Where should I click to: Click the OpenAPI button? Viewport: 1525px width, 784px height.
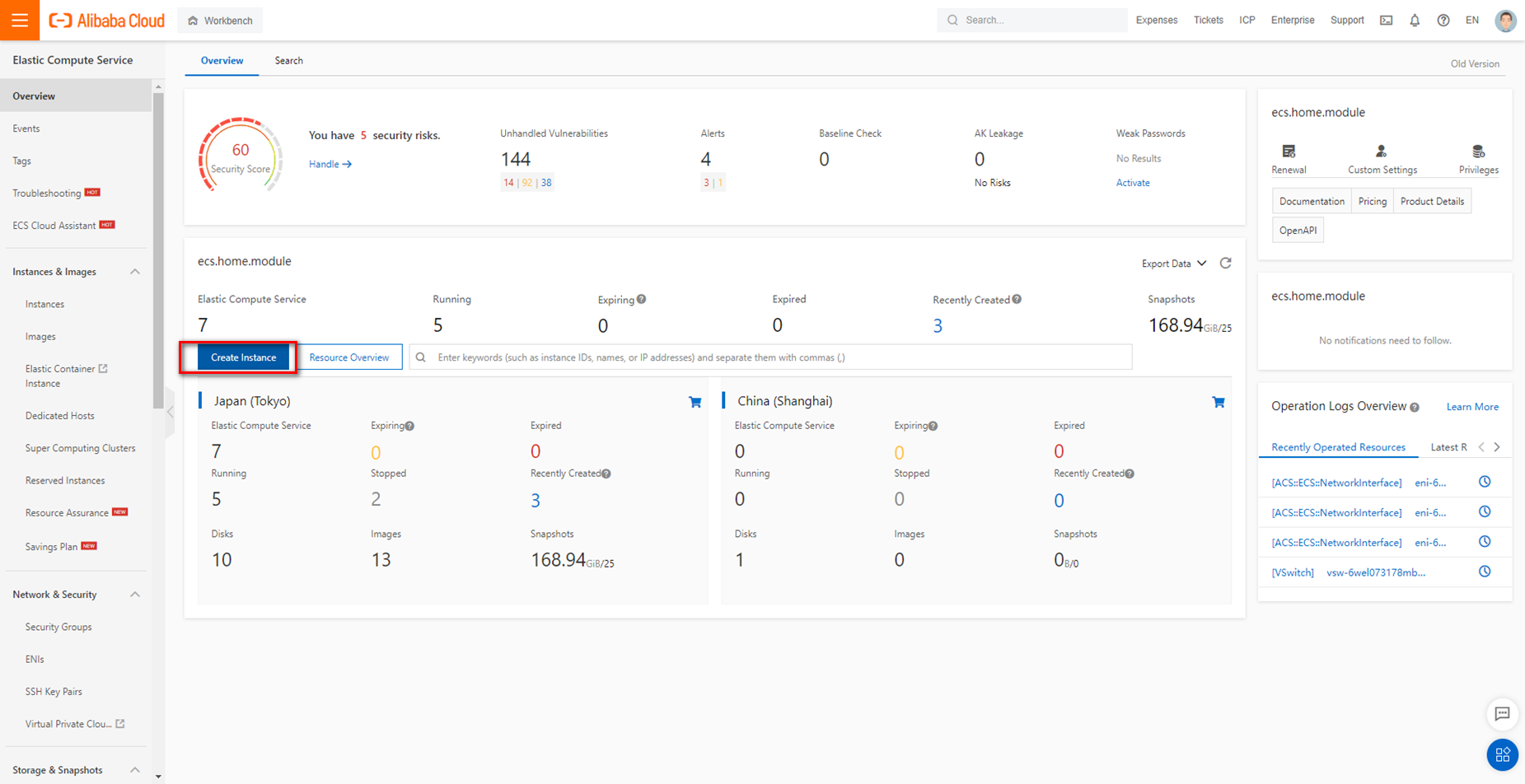[1298, 231]
